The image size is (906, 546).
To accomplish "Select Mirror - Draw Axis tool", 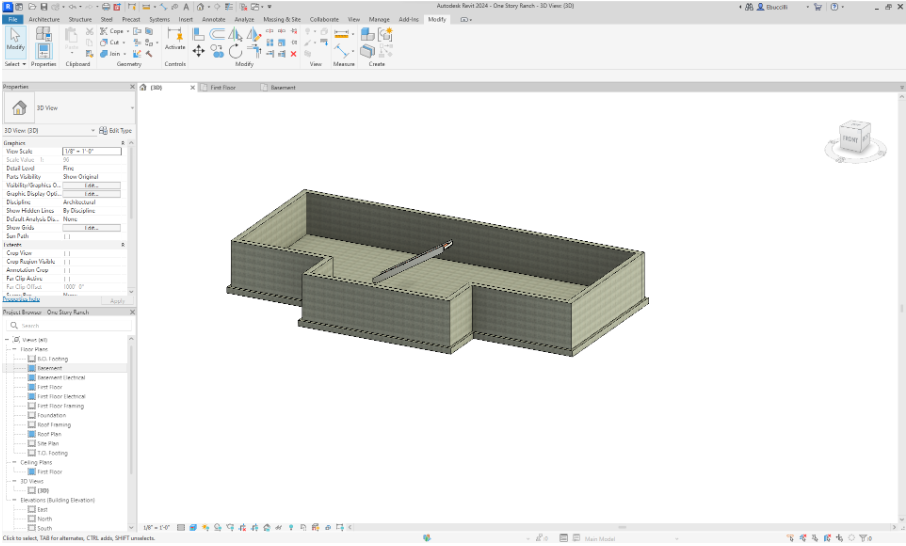I will point(253,34).
